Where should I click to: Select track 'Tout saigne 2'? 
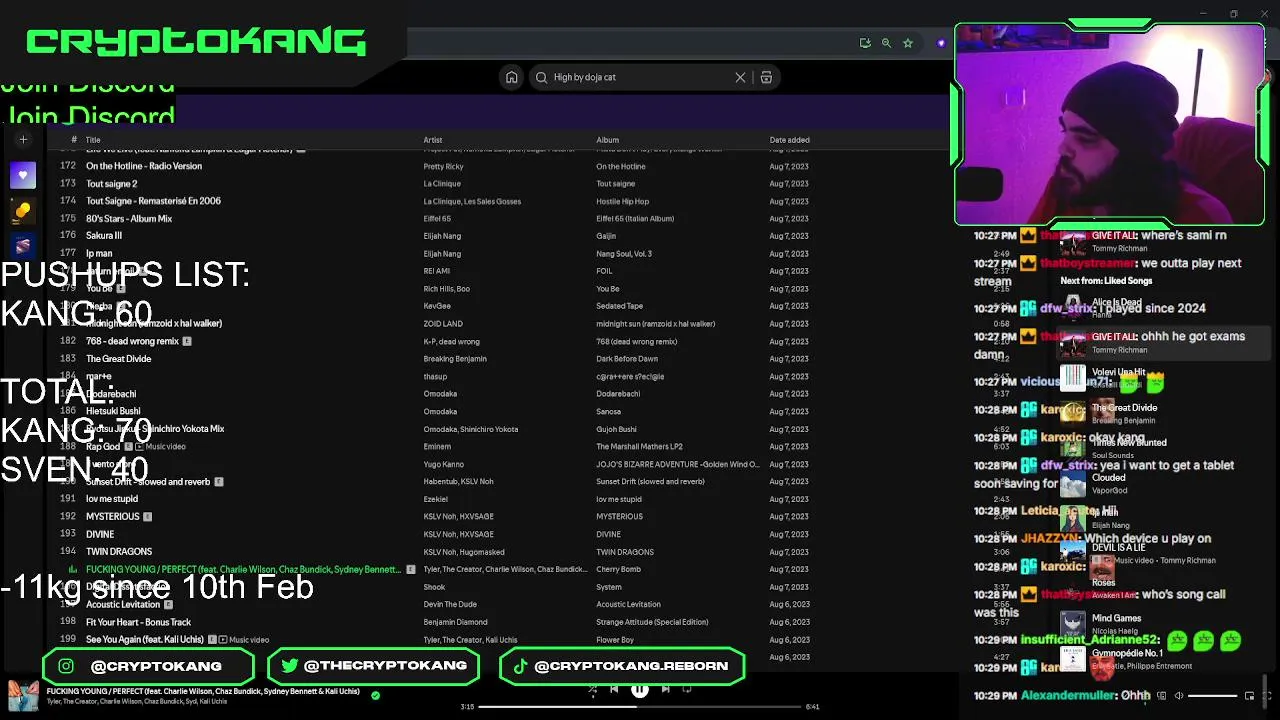tap(111, 184)
